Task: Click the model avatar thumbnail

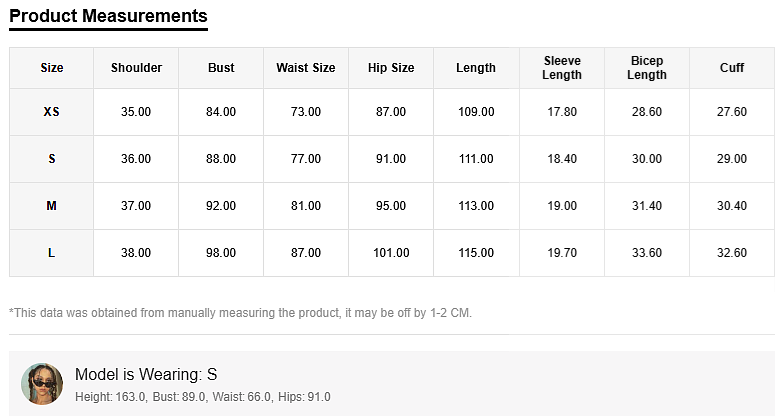Action: [x=42, y=384]
